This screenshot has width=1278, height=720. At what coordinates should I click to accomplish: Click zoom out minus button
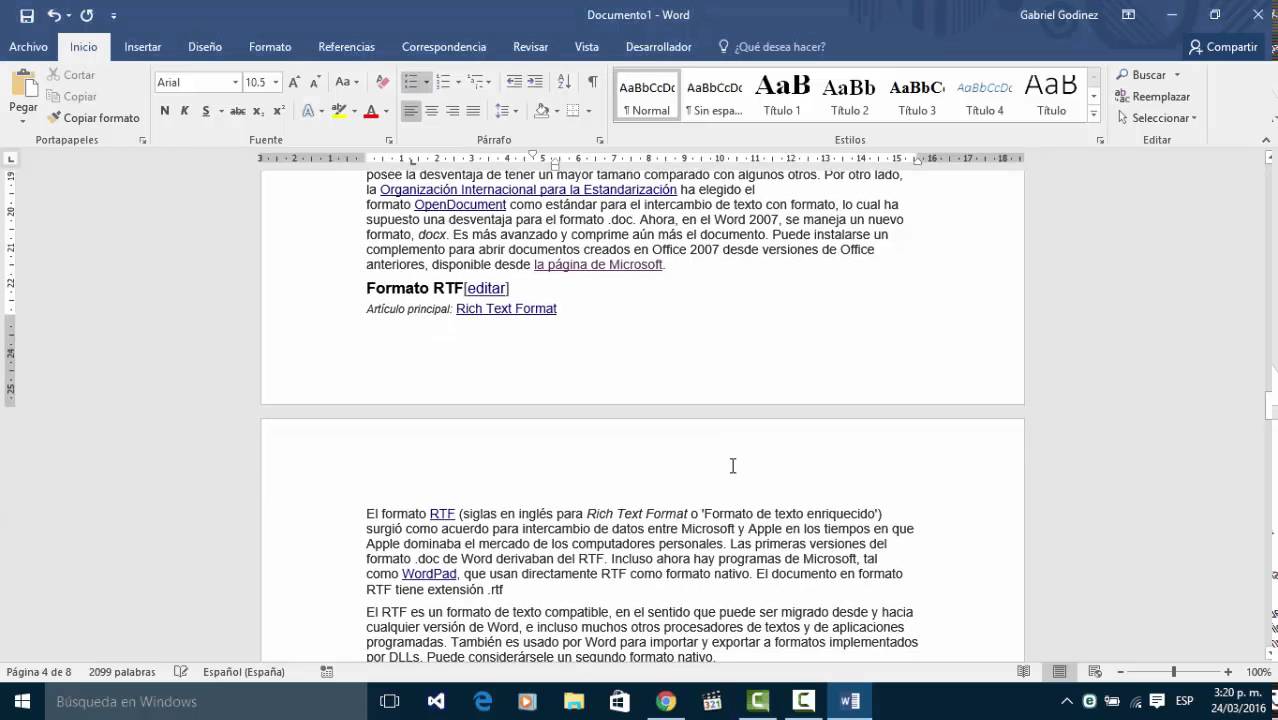tap(1120, 672)
